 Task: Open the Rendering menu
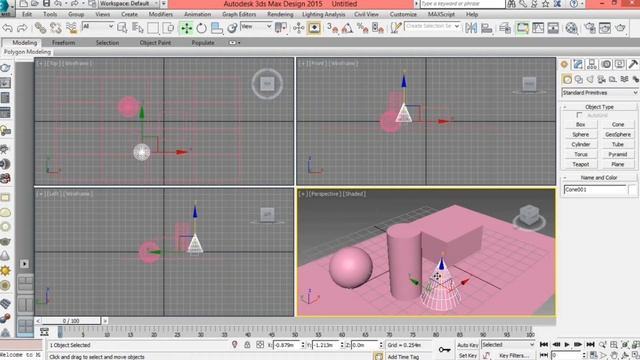[280, 14]
